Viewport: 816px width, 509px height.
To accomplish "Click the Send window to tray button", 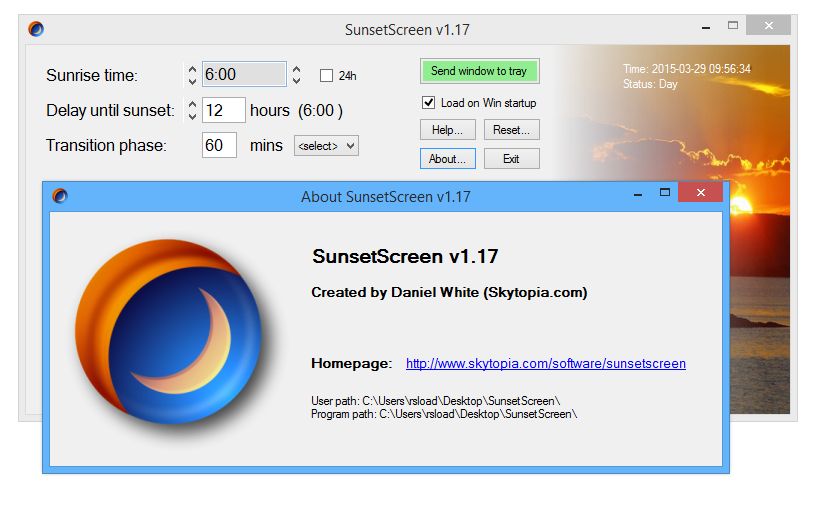I will pyautogui.click(x=479, y=71).
